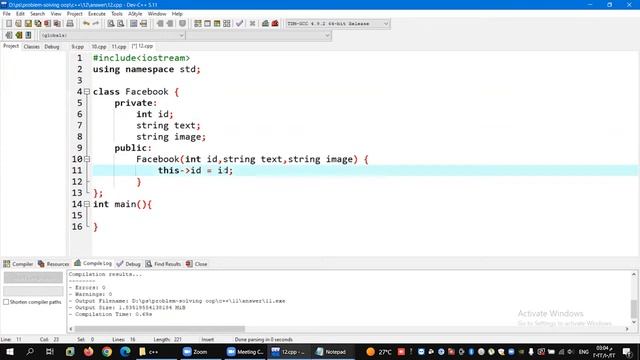Click the Save toolbar icon
The image size is (640, 360).
[28, 24]
